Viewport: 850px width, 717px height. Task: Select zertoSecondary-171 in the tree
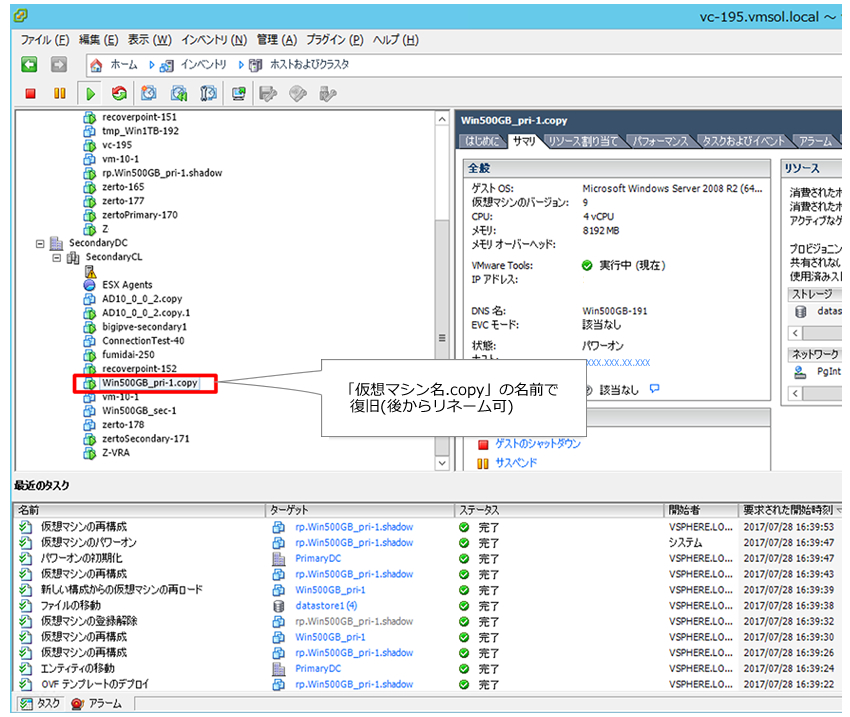pos(146,439)
